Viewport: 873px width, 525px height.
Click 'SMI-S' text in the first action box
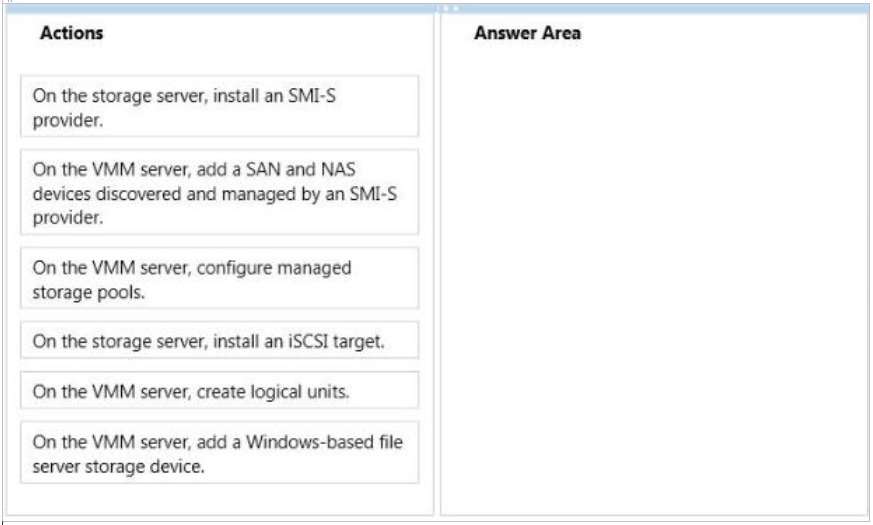pyautogui.click(x=312, y=95)
